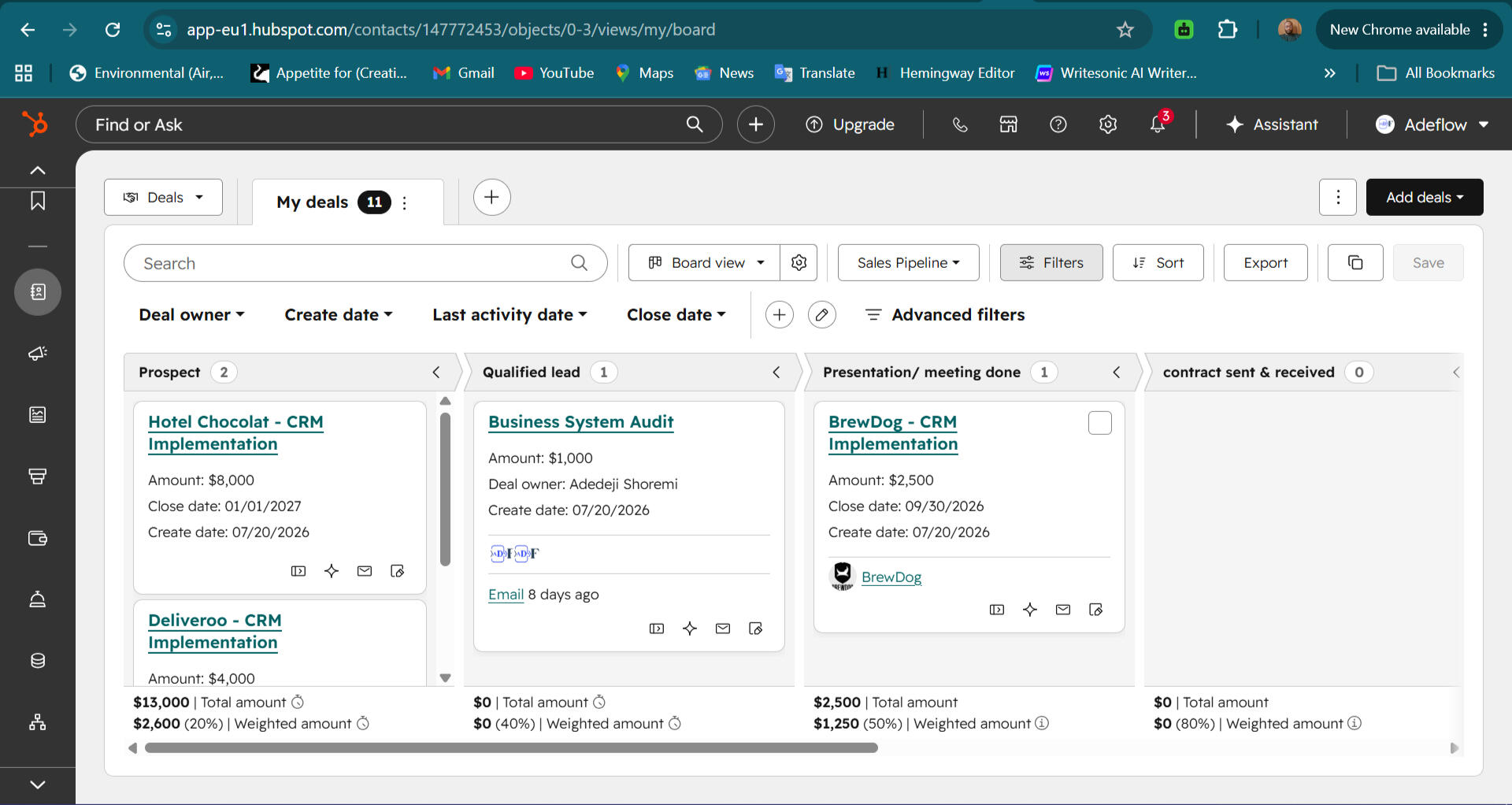Expand the Create date filter

coord(339,314)
